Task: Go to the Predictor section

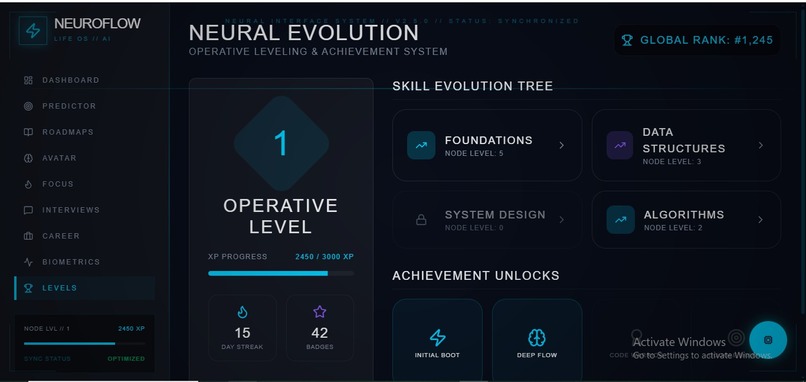Action: (x=85, y=106)
